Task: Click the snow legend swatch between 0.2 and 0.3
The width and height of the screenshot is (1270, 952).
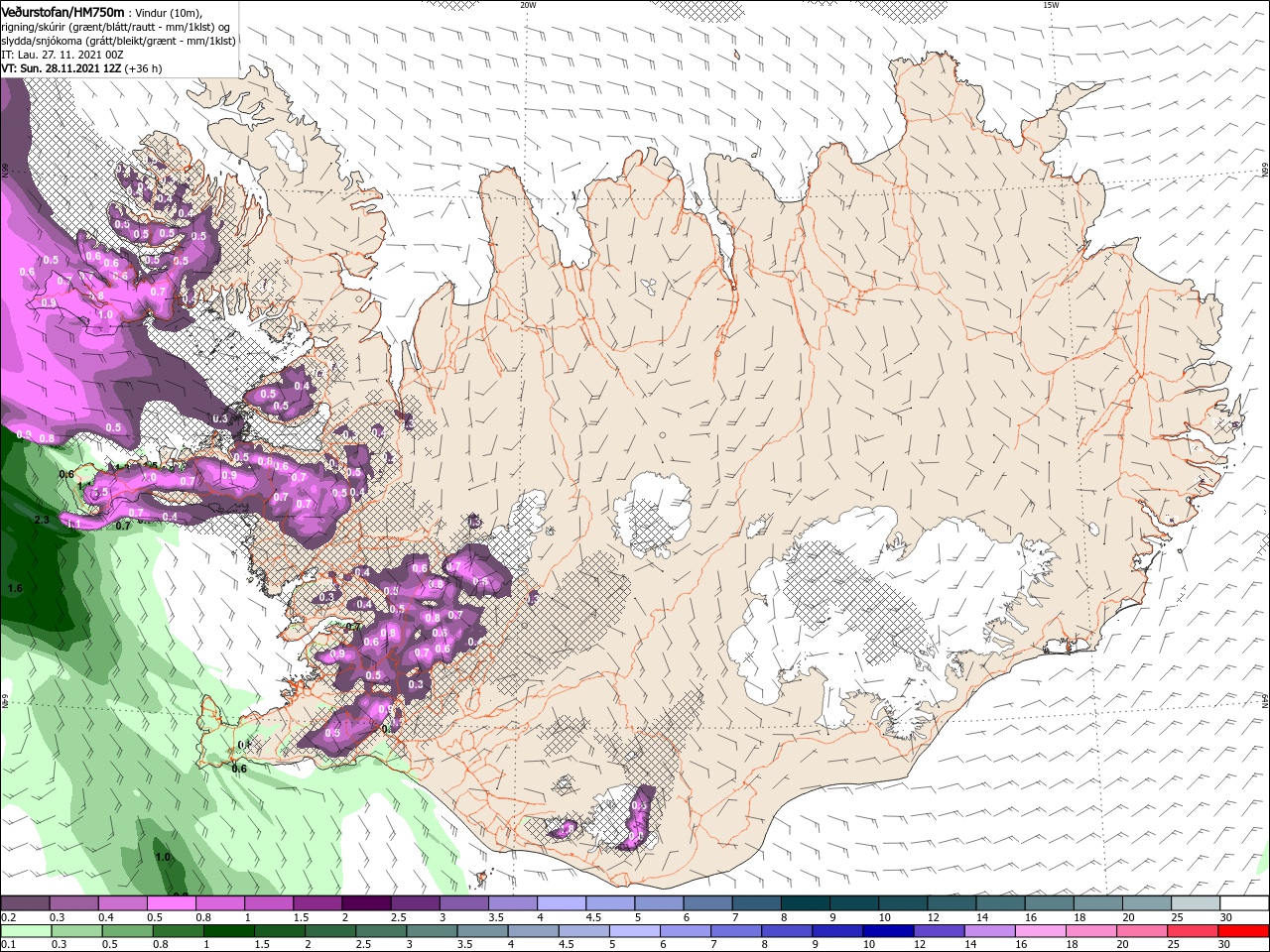Action: pos(25,903)
